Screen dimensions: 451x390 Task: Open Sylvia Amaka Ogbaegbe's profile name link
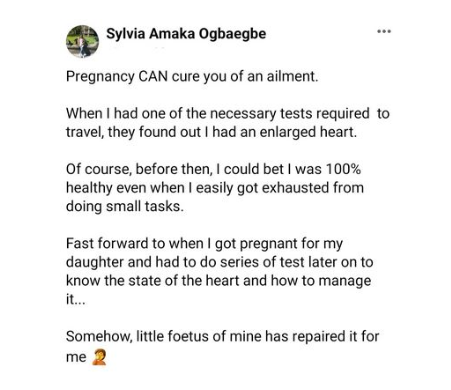(x=186, y=34)
